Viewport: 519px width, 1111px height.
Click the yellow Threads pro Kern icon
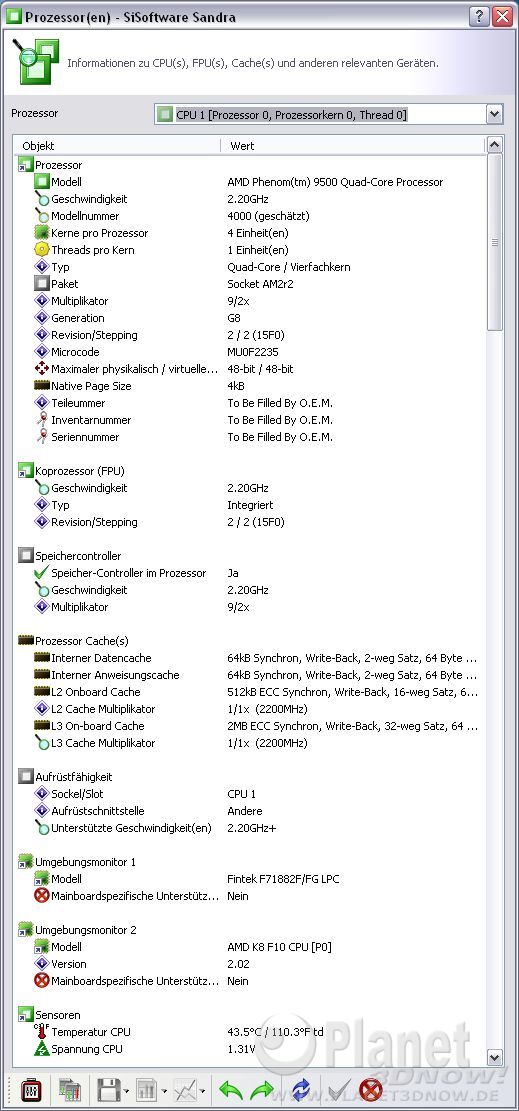41,250
